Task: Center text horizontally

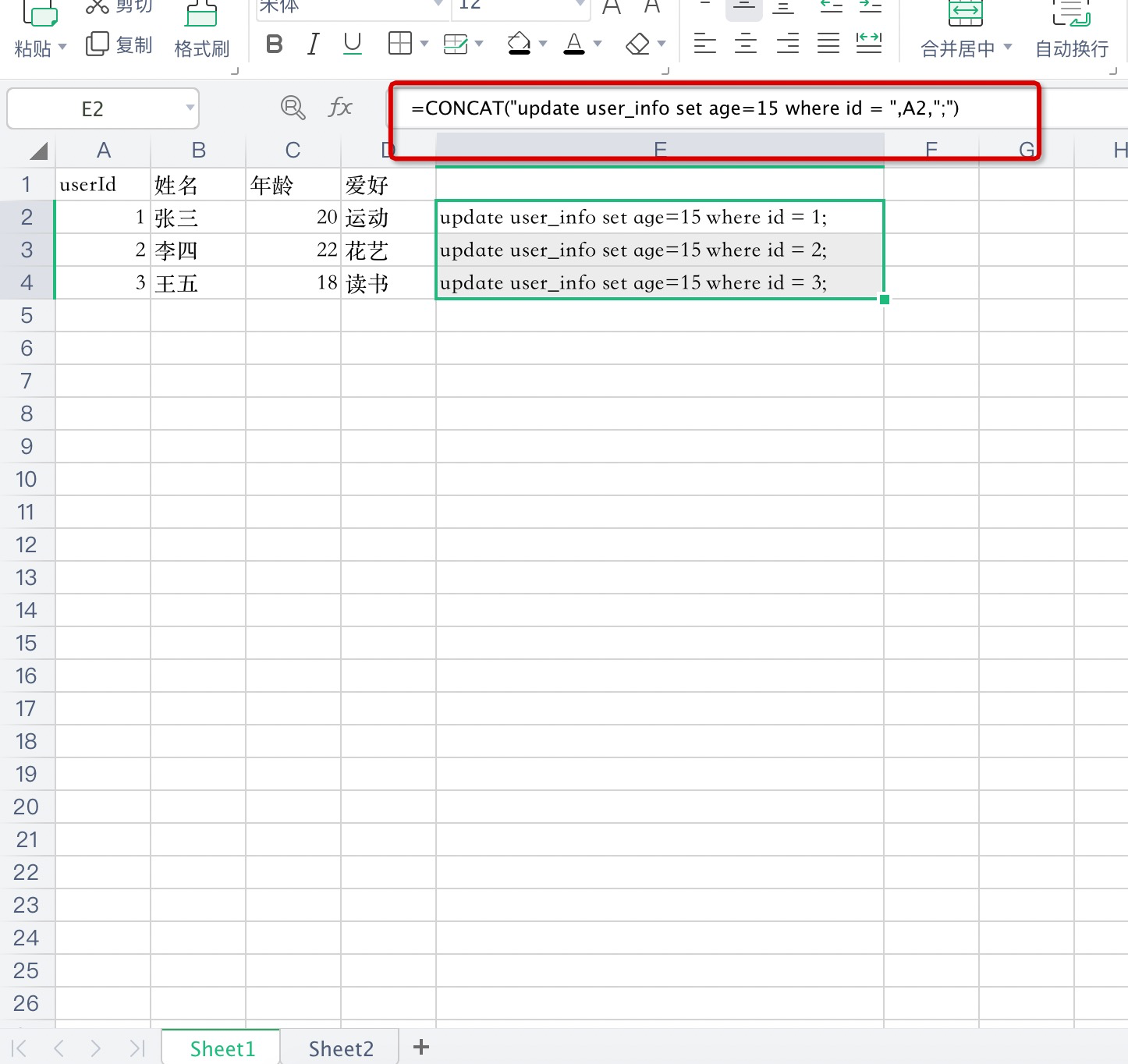Action: tap(746, 43)
